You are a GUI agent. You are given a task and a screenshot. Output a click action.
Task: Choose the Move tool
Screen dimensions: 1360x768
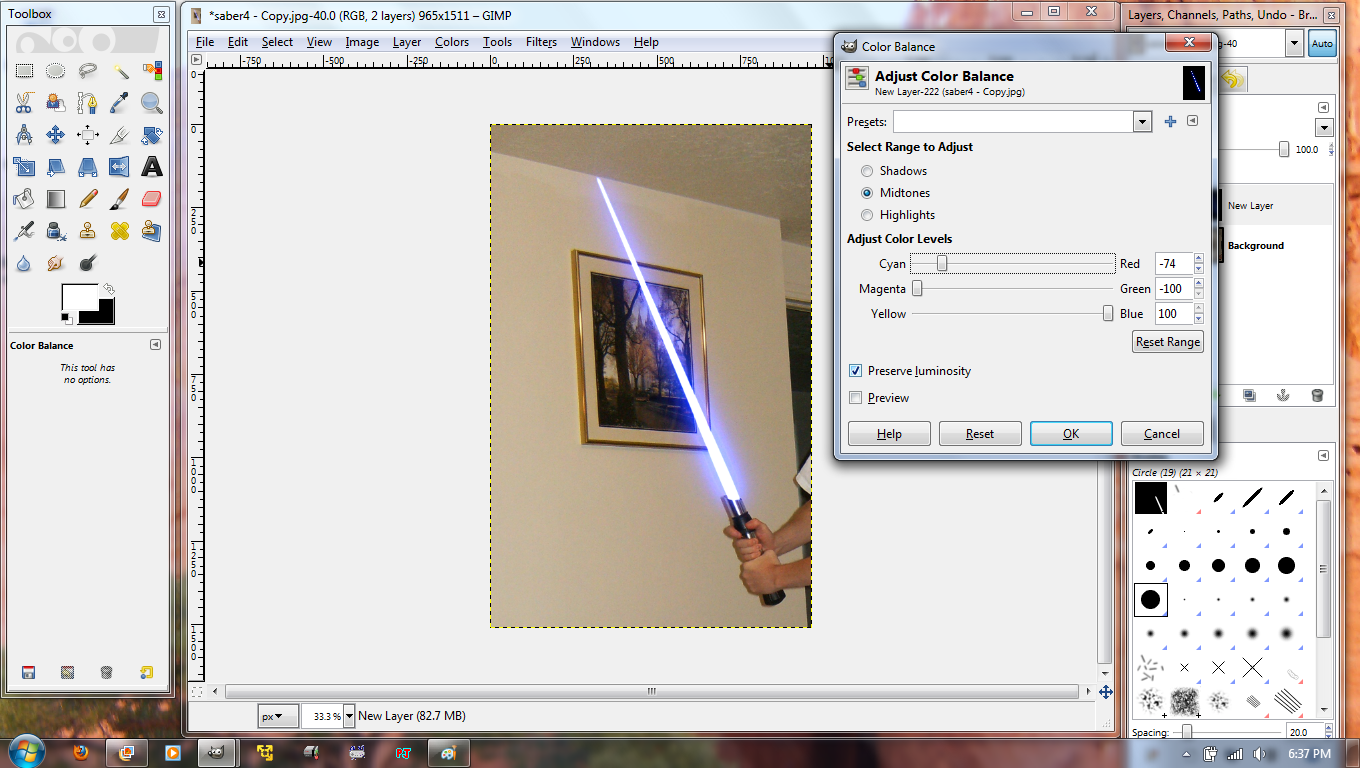pos(56,135)
